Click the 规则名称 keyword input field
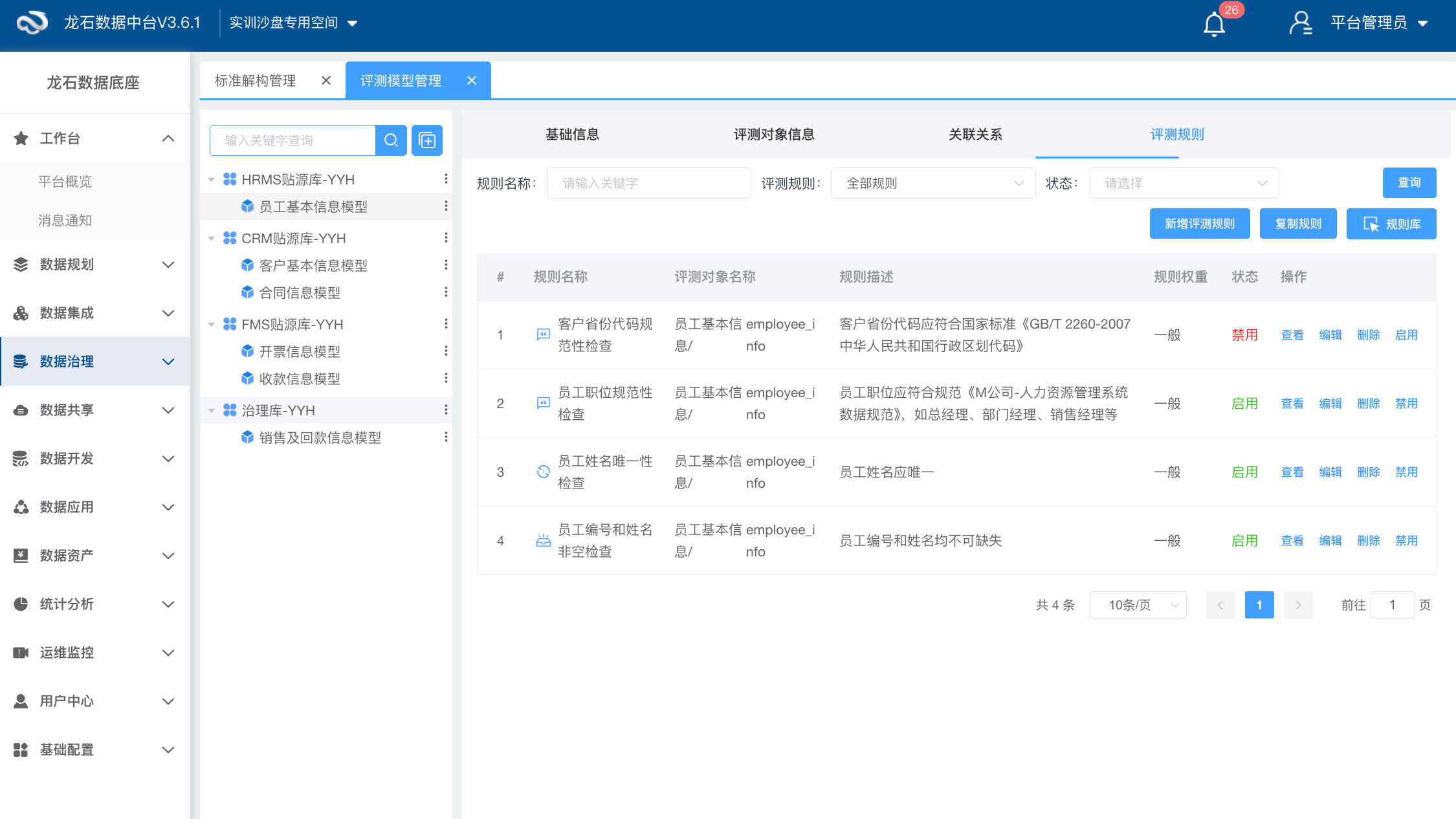 [648, 182]
